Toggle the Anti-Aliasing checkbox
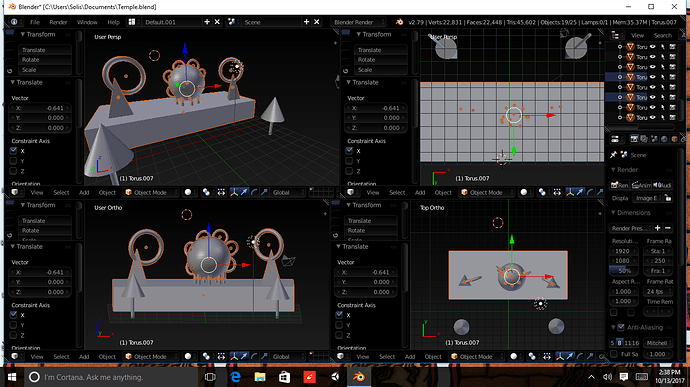 [621, 327]
